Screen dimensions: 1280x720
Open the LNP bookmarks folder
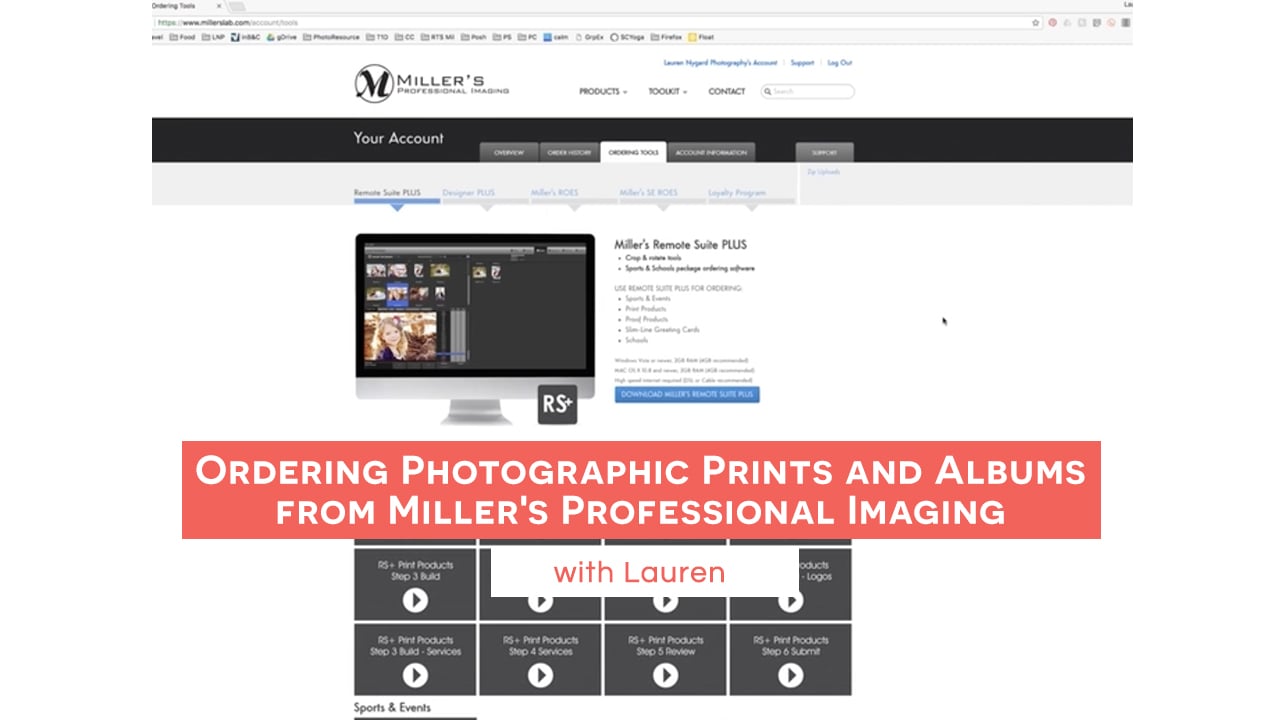(x=213, y=37)
